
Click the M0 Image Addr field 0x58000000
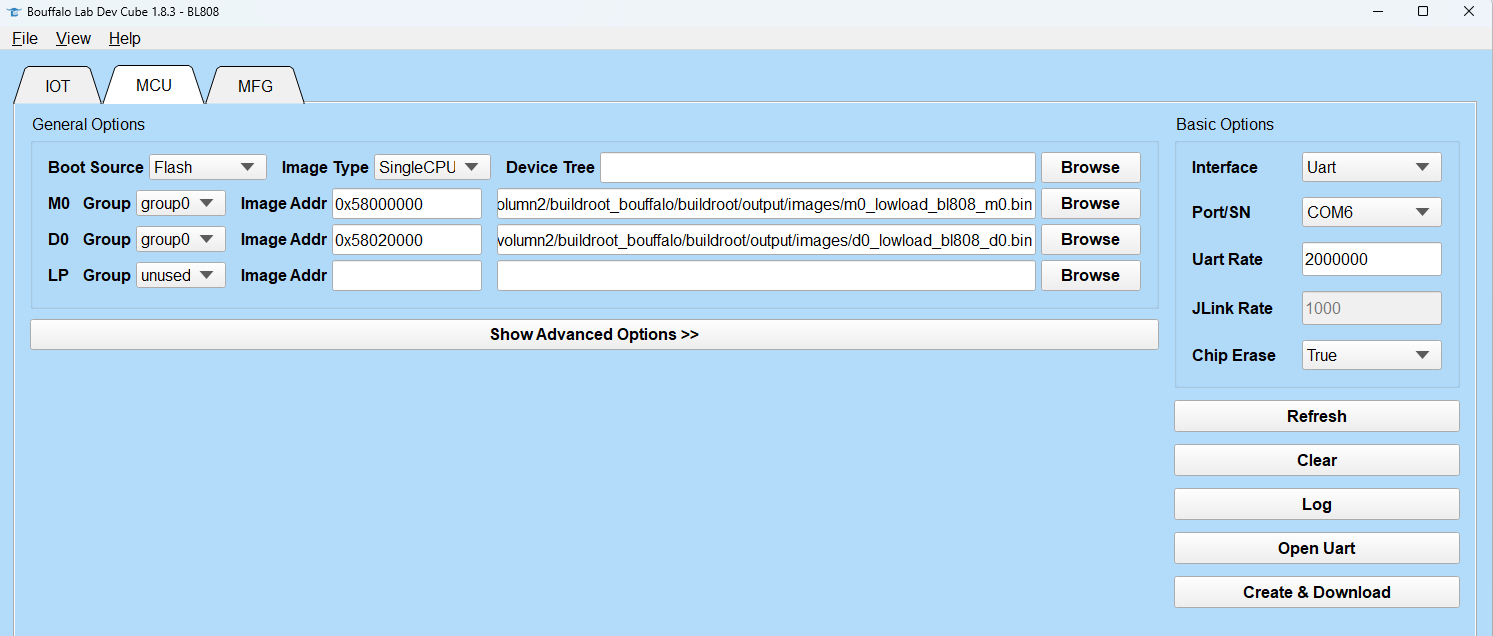(x=407, y=203)
